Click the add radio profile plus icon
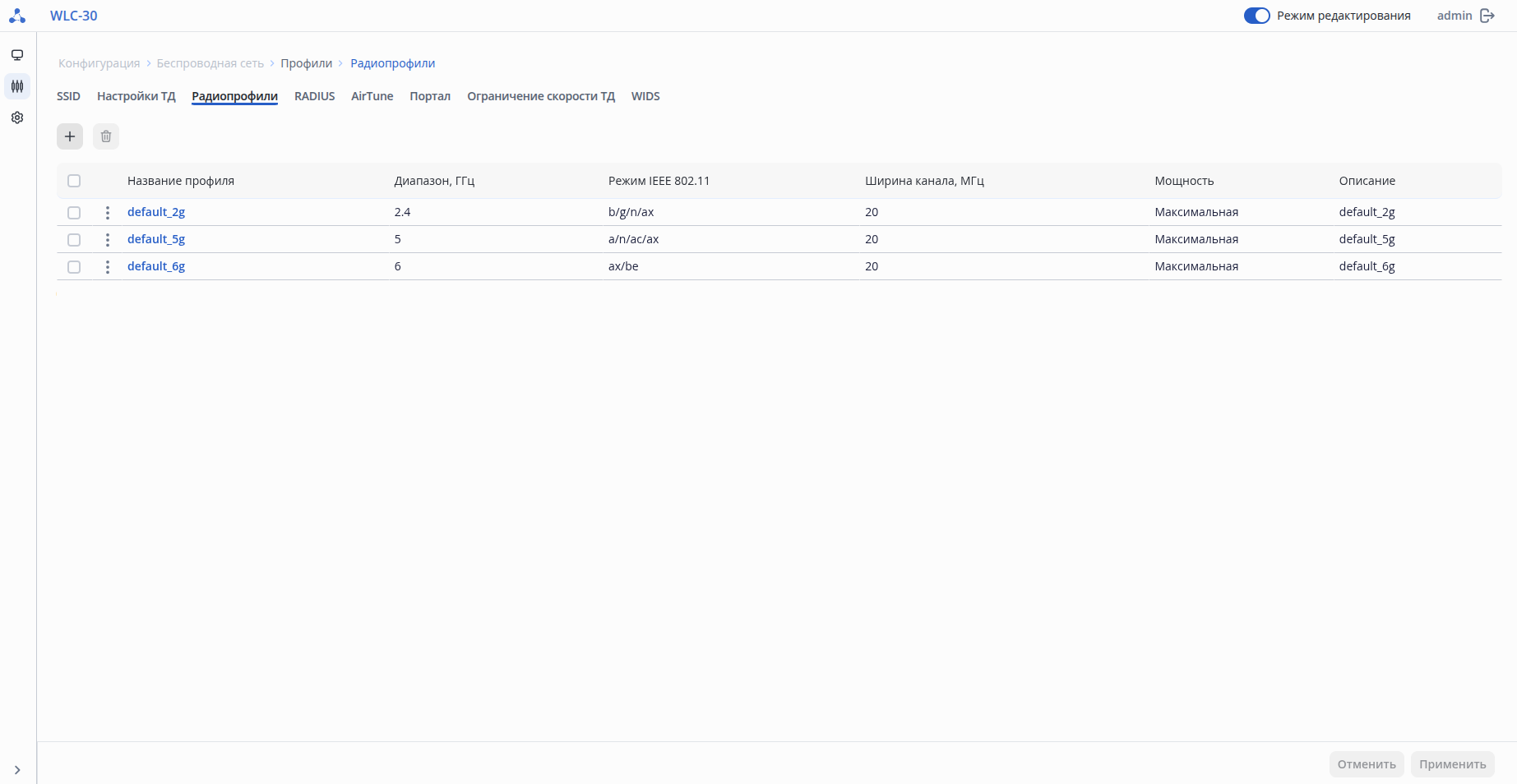This screenshot has height=784, width=1517. (70, 136)
